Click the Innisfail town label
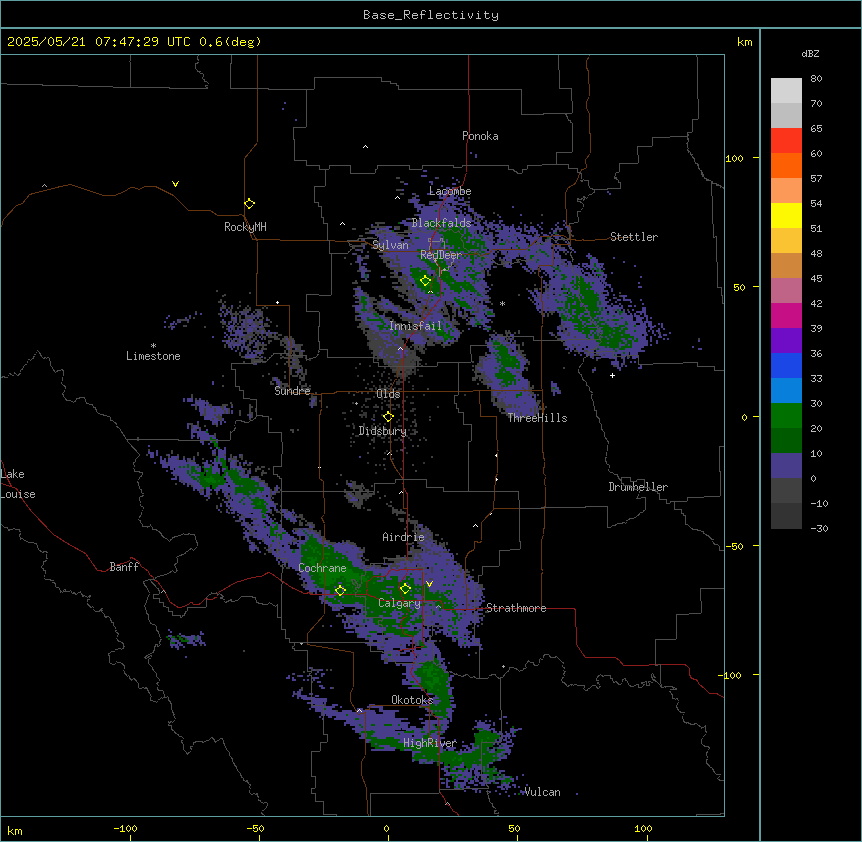 click(416, 326)
